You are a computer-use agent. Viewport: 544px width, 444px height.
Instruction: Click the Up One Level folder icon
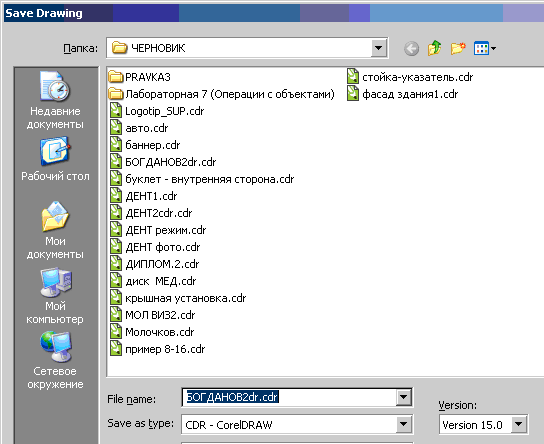434,48
